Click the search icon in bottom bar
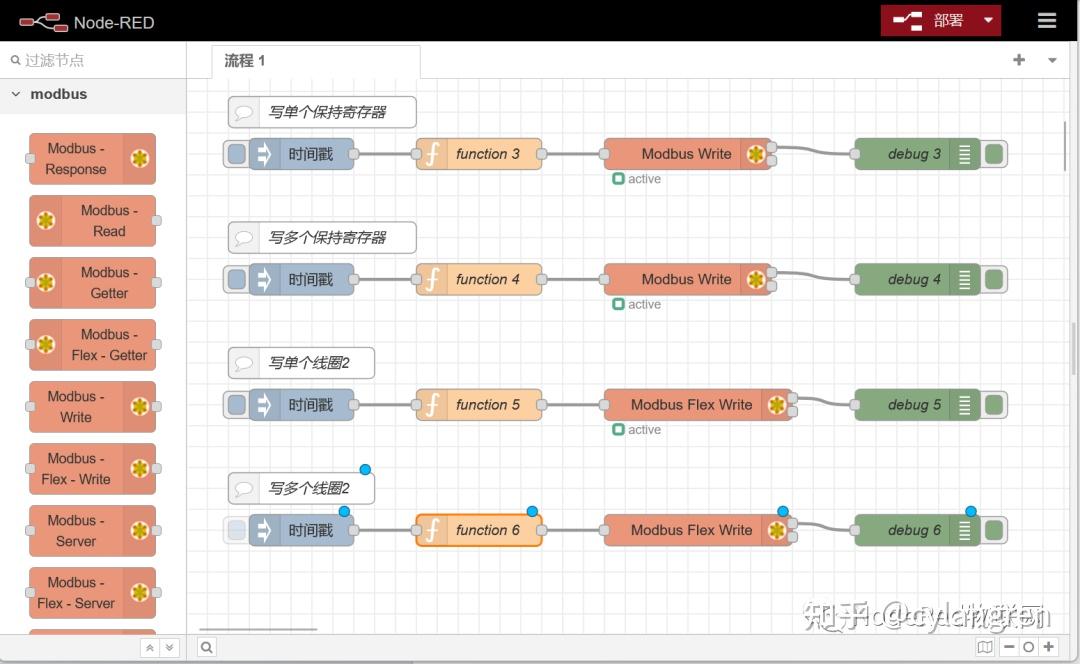Screen dimensions: 1080x664 coord(205,647)
